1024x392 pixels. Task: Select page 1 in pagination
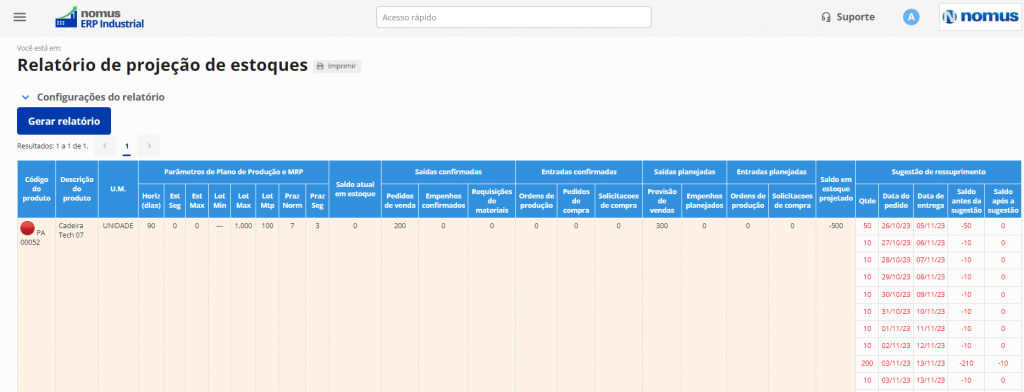pos(127,146)
